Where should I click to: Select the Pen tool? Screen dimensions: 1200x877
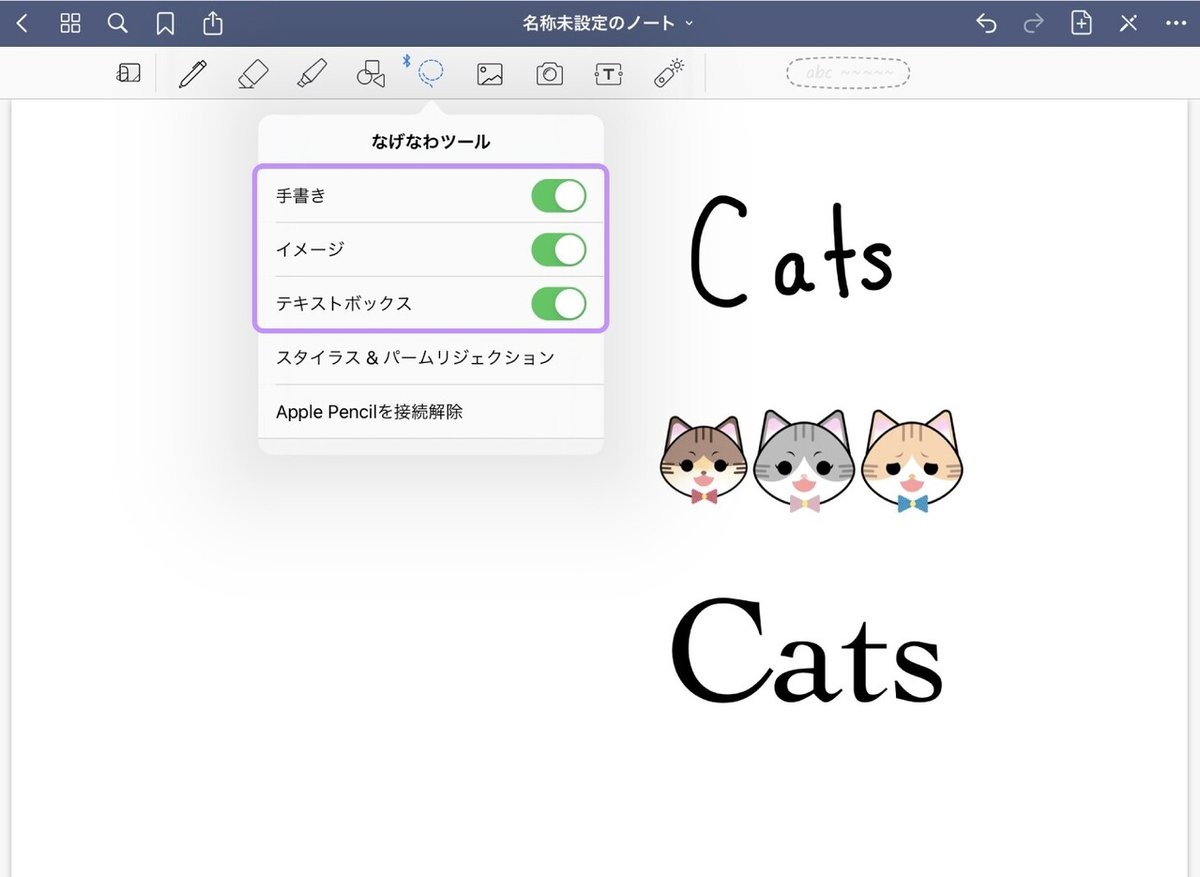[193, 72]
